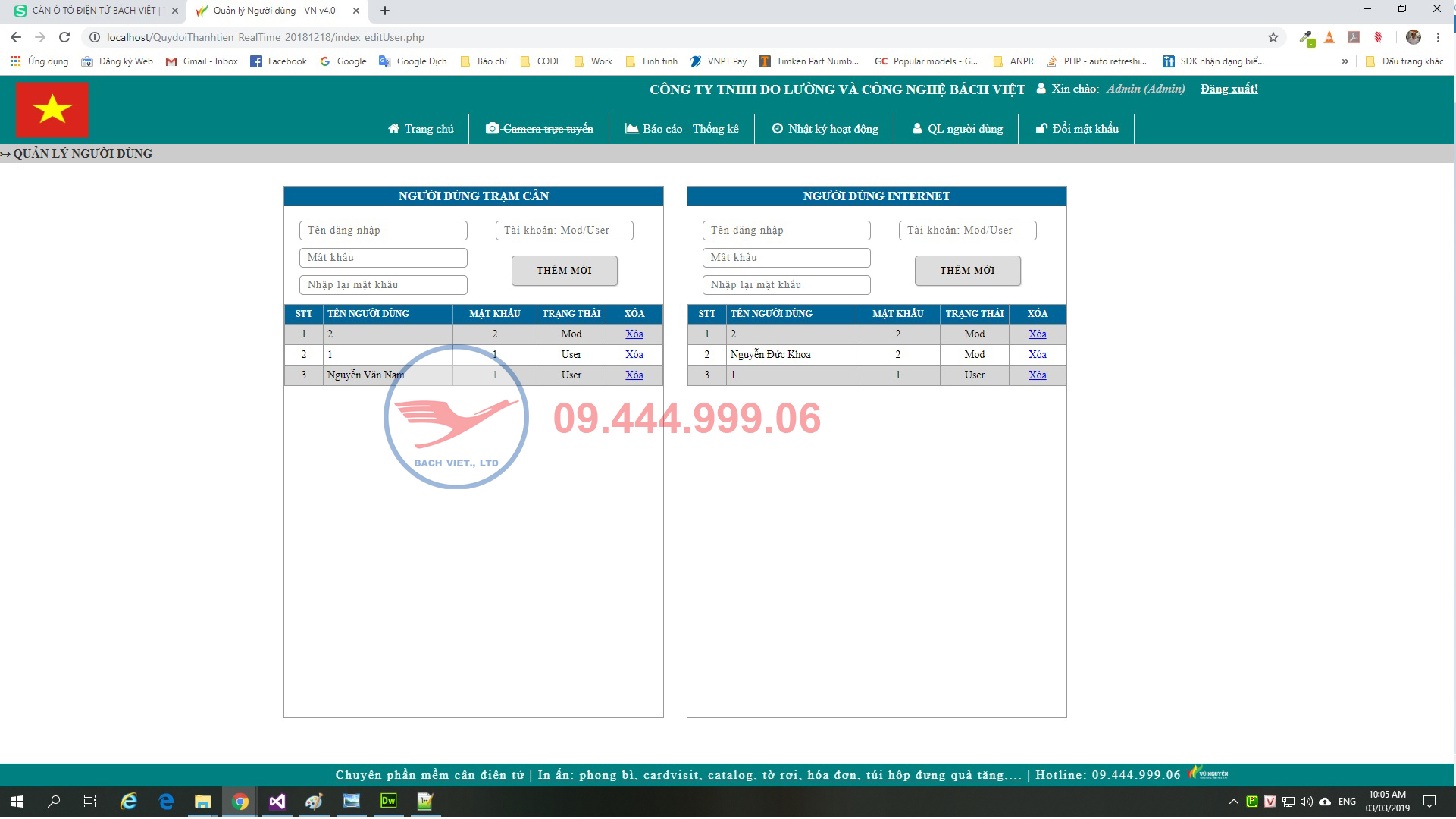
Task: Click Mật khẩu field in Trạm cân panel
Action: click(x=383, y=258)
